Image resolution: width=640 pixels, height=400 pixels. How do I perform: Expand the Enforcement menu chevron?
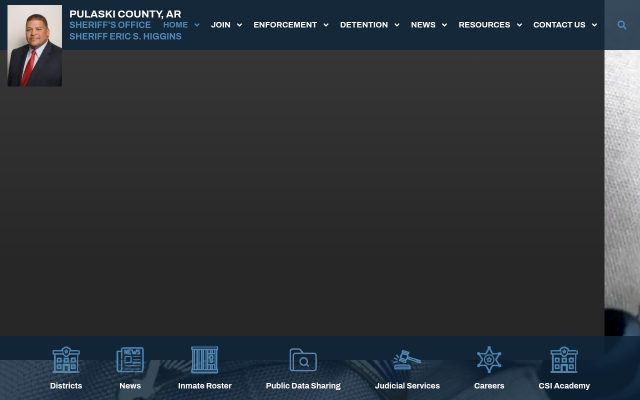[x=326, y=25]
